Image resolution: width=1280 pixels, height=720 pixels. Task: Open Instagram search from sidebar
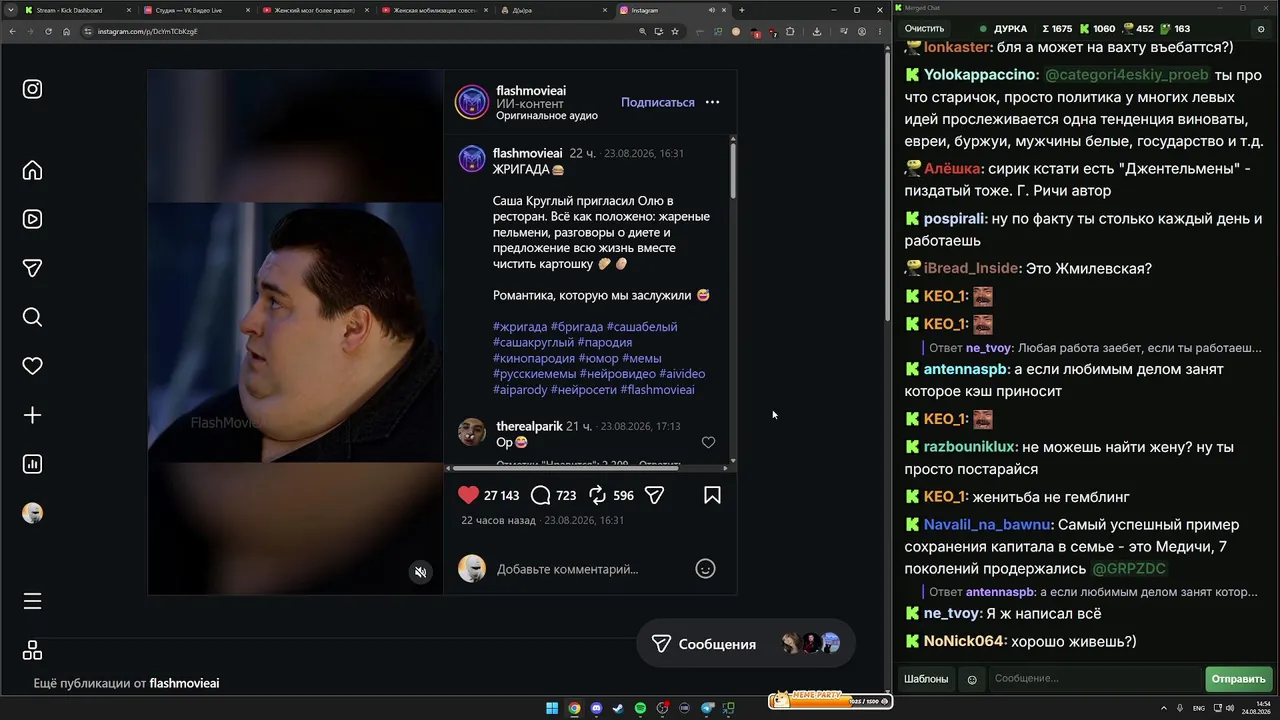point(32,317)
